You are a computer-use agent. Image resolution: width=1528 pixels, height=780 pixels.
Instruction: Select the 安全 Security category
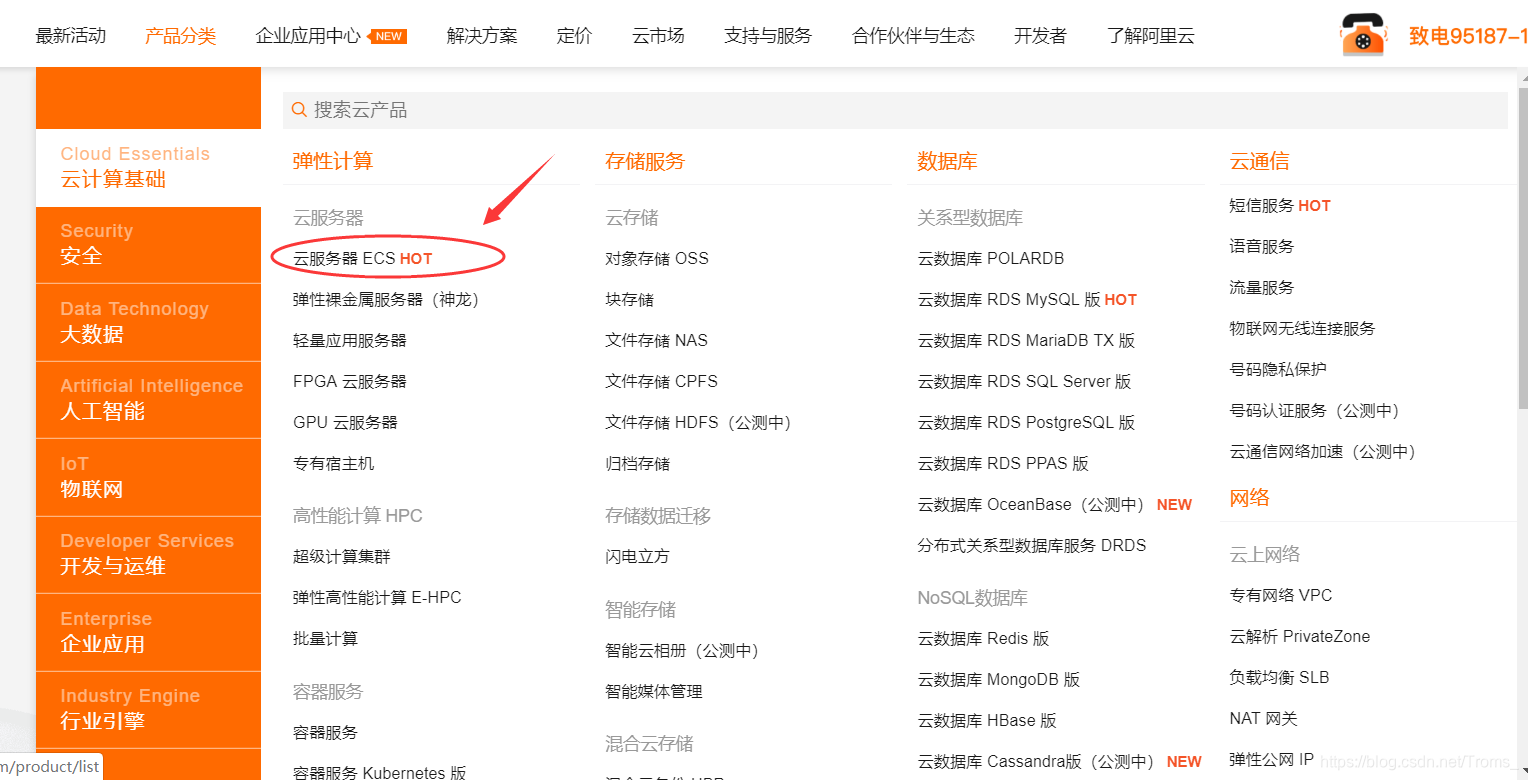click(x=148, y=244)
